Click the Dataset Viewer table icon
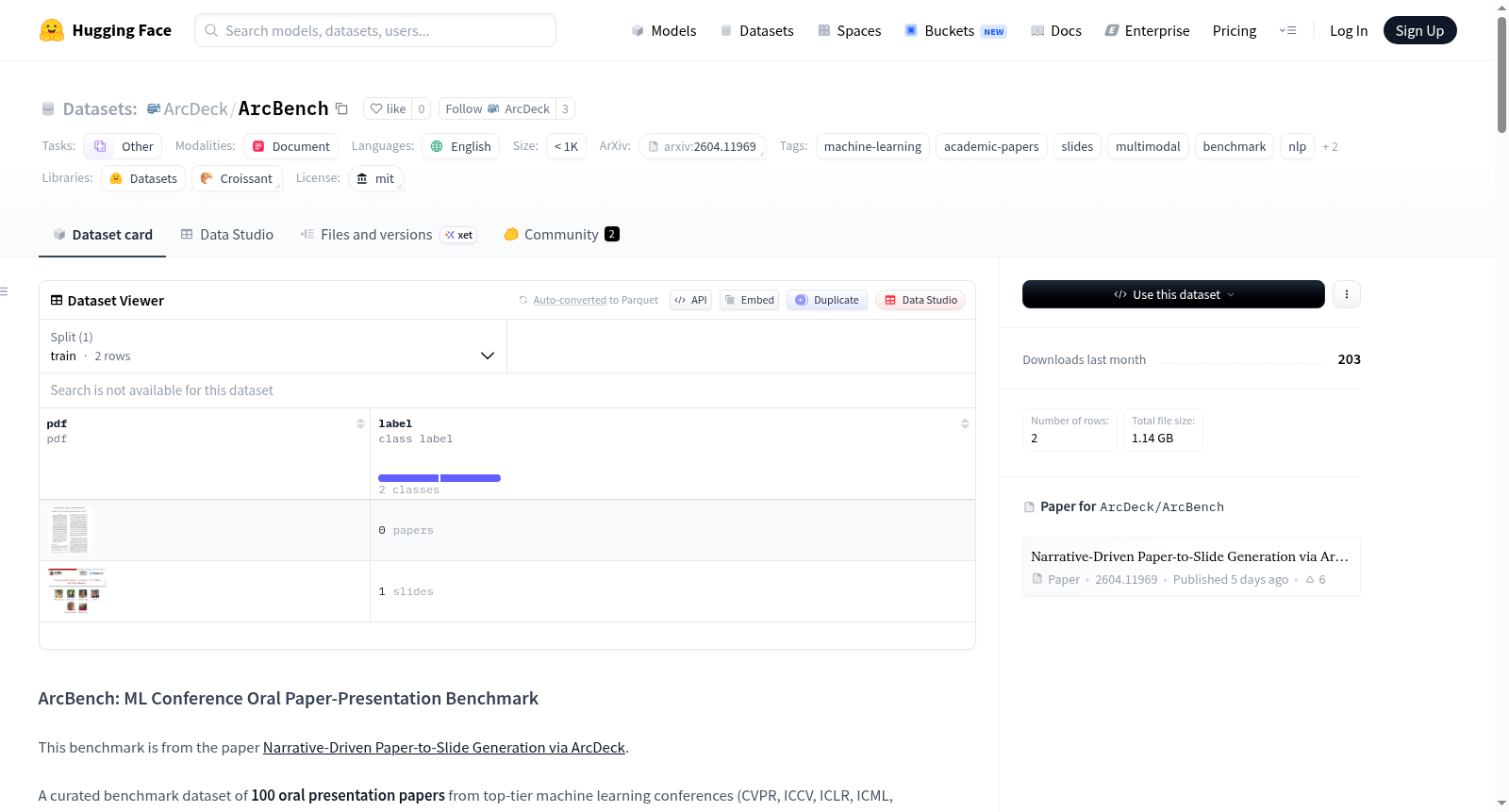The height and width of the screenshot is (812, 1509). coord(57,300)
